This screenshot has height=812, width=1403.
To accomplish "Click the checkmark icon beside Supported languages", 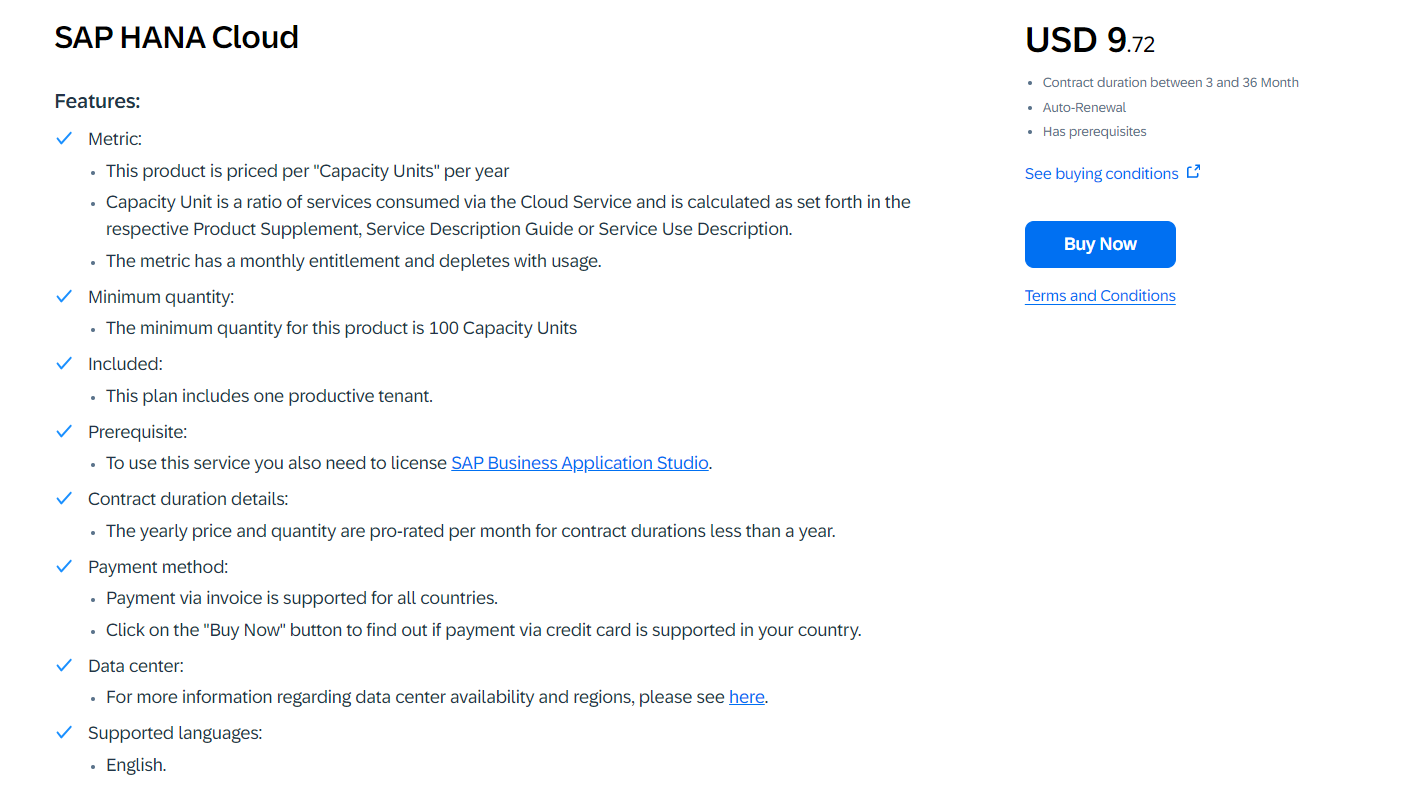I will (x=64, y=732).
